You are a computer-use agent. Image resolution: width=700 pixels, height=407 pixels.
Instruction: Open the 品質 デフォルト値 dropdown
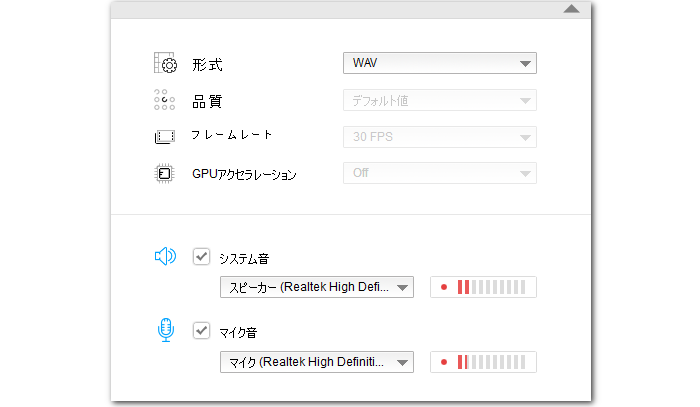coord(439,100)
